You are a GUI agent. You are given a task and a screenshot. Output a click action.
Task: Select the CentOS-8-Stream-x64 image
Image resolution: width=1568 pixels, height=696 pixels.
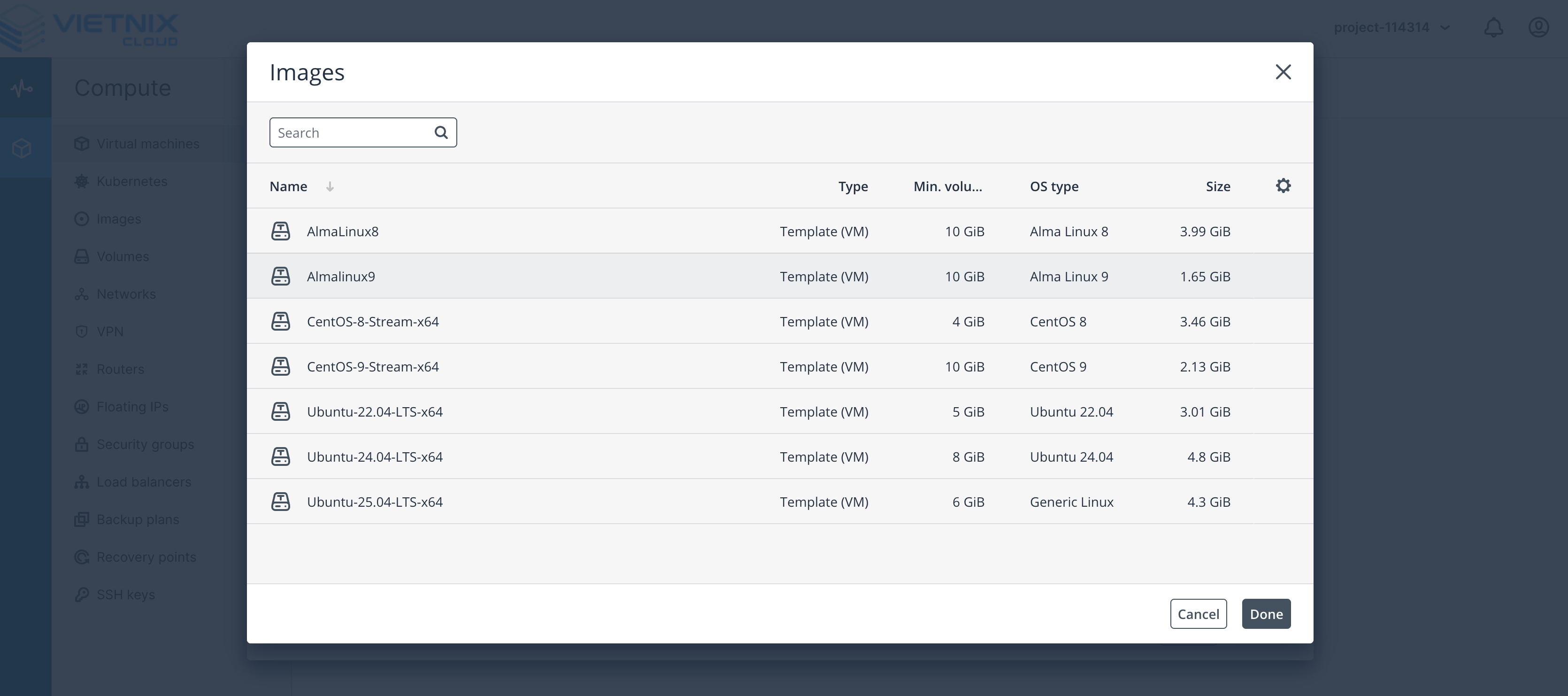tap(373, 322)
